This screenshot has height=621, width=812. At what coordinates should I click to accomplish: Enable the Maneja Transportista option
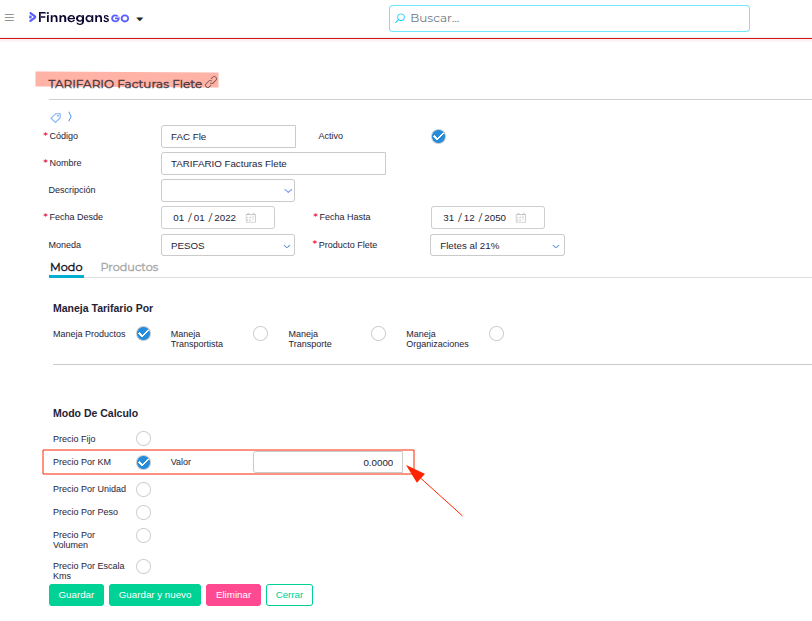pos(260,334)
